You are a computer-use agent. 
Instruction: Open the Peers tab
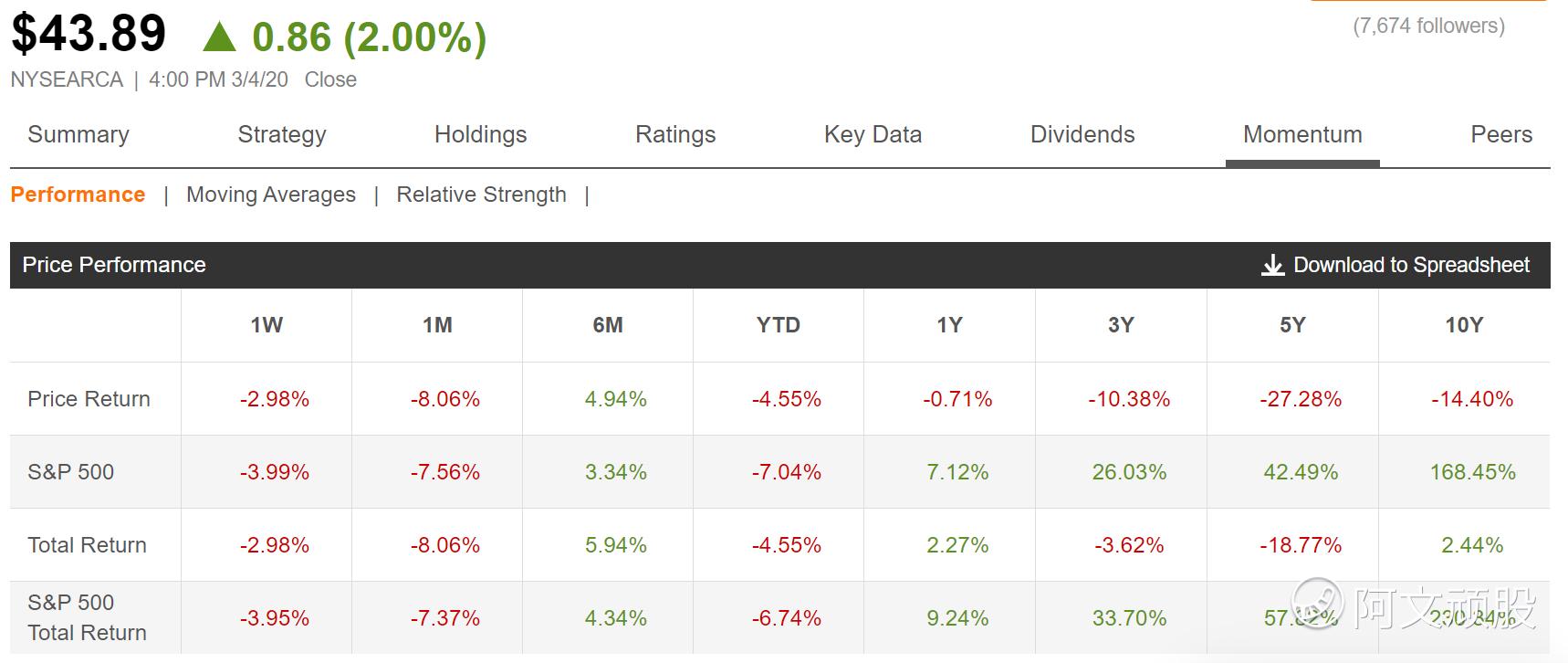coord(1501,134)
